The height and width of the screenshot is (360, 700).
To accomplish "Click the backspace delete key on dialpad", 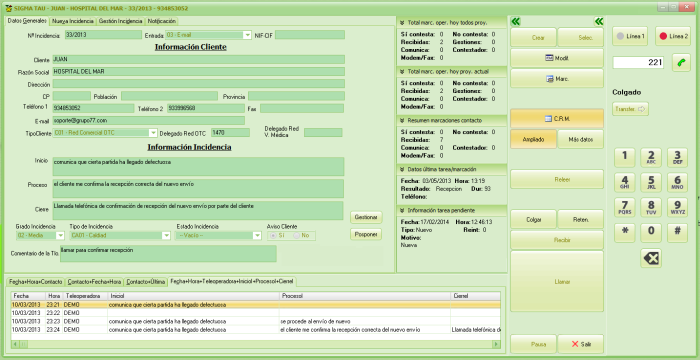I will [x=650, y=258].
